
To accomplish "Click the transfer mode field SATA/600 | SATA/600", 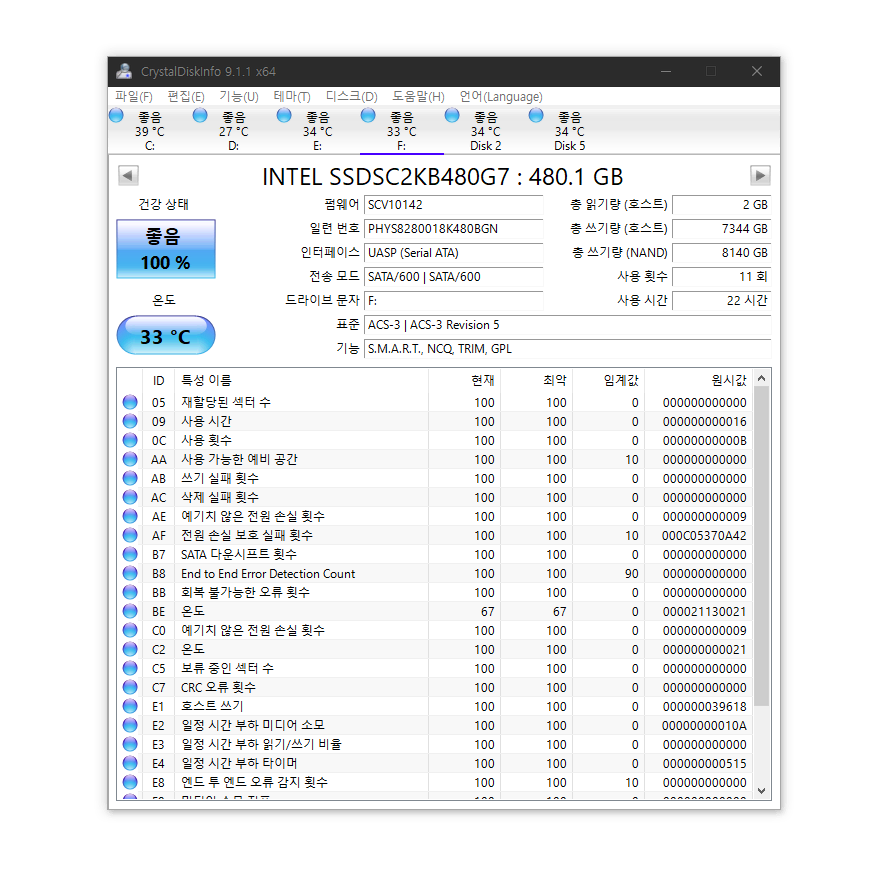I will (454, 277).
